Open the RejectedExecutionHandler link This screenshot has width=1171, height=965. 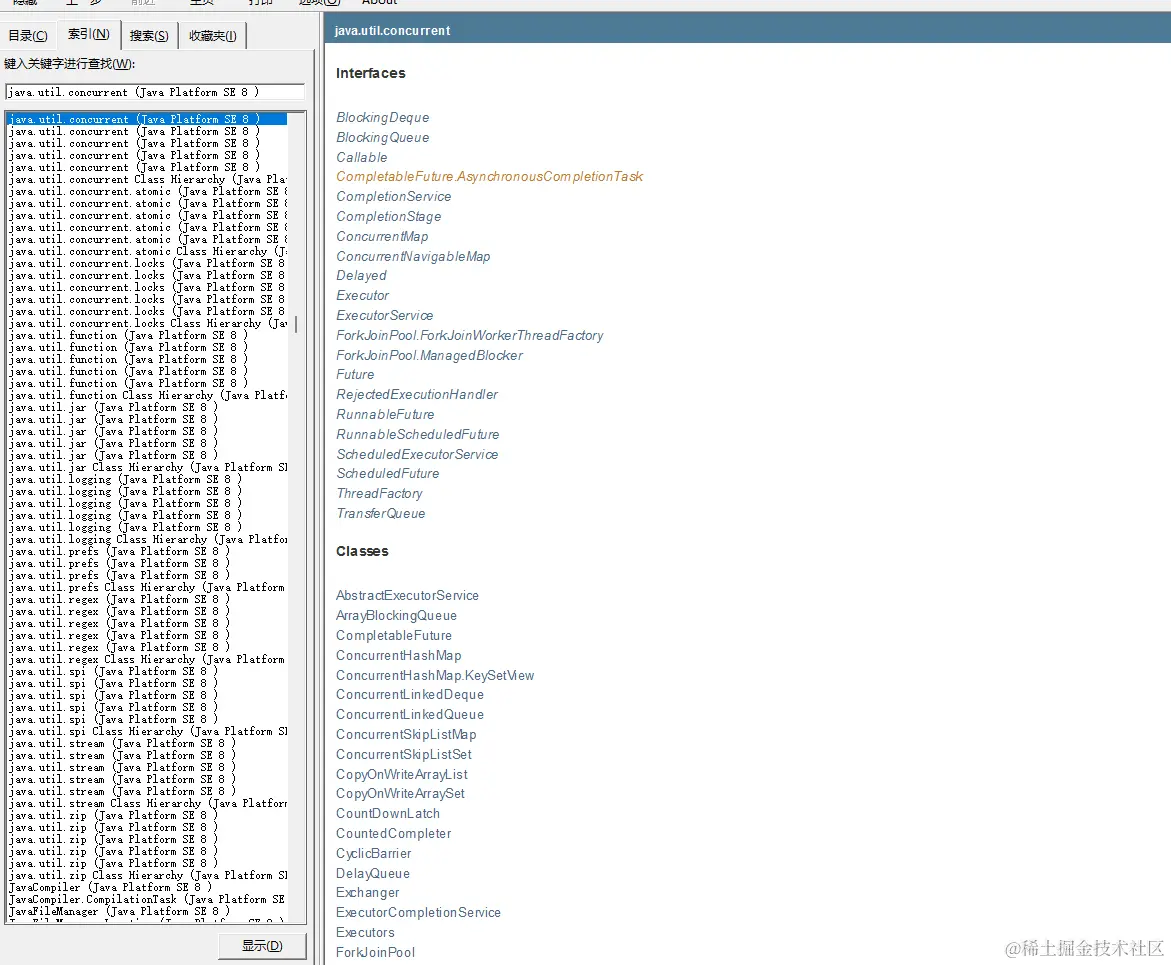pyautogui.click(x=417, y=394)
